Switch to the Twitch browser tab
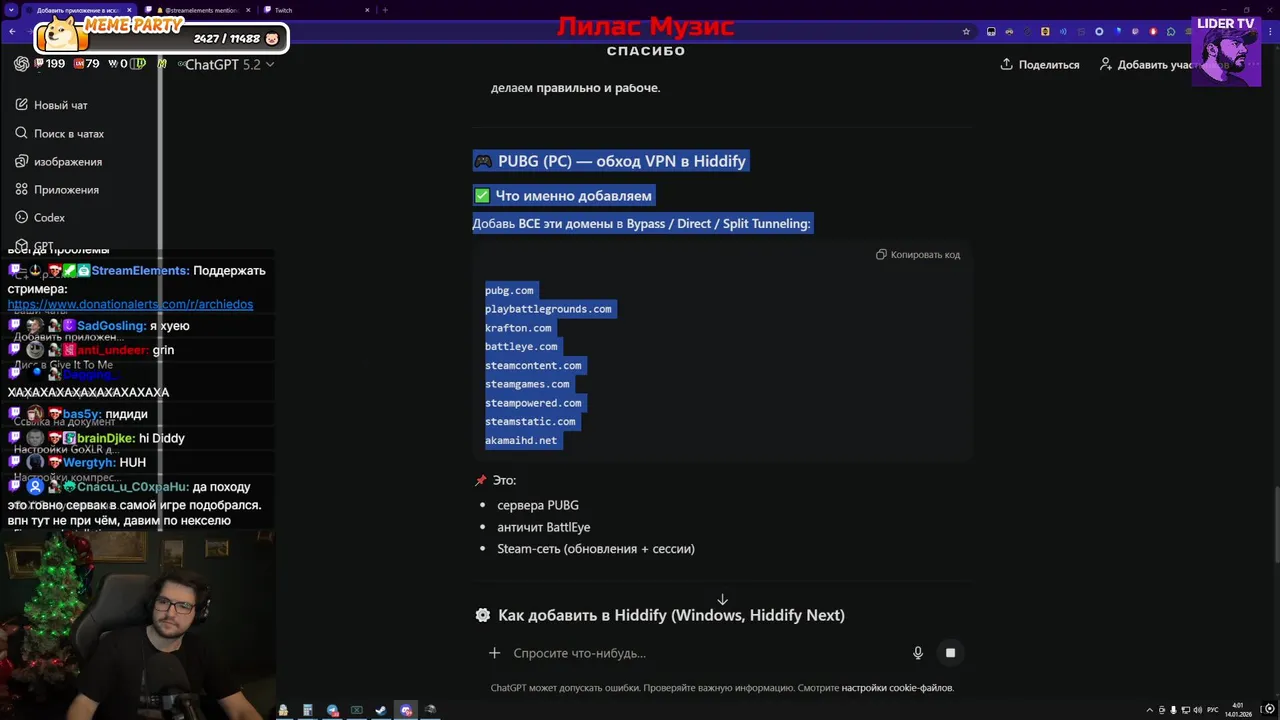1280x720 pixels. (x=315, y=10)
